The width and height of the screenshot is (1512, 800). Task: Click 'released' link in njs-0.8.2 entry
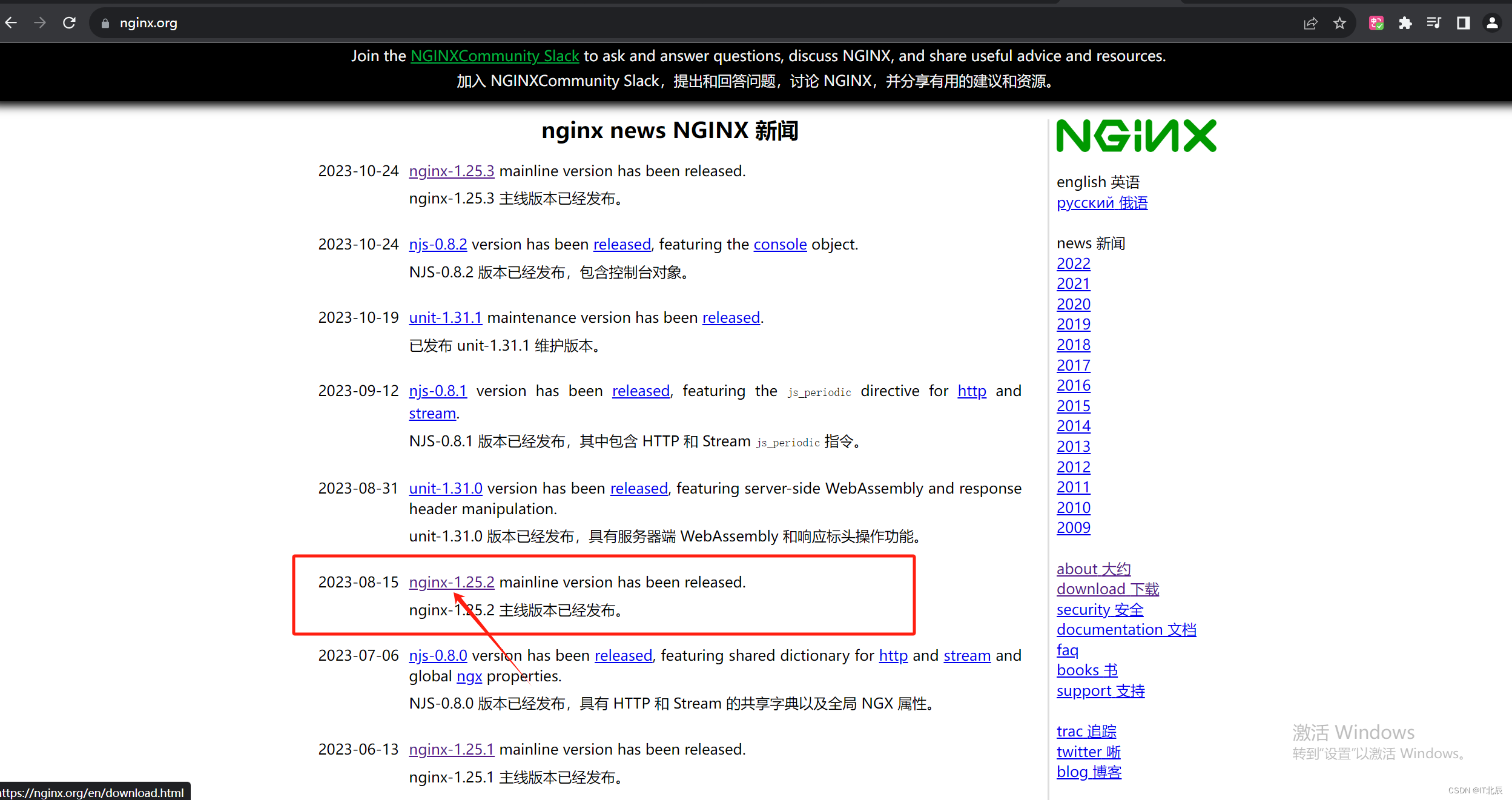coord(622,244)
